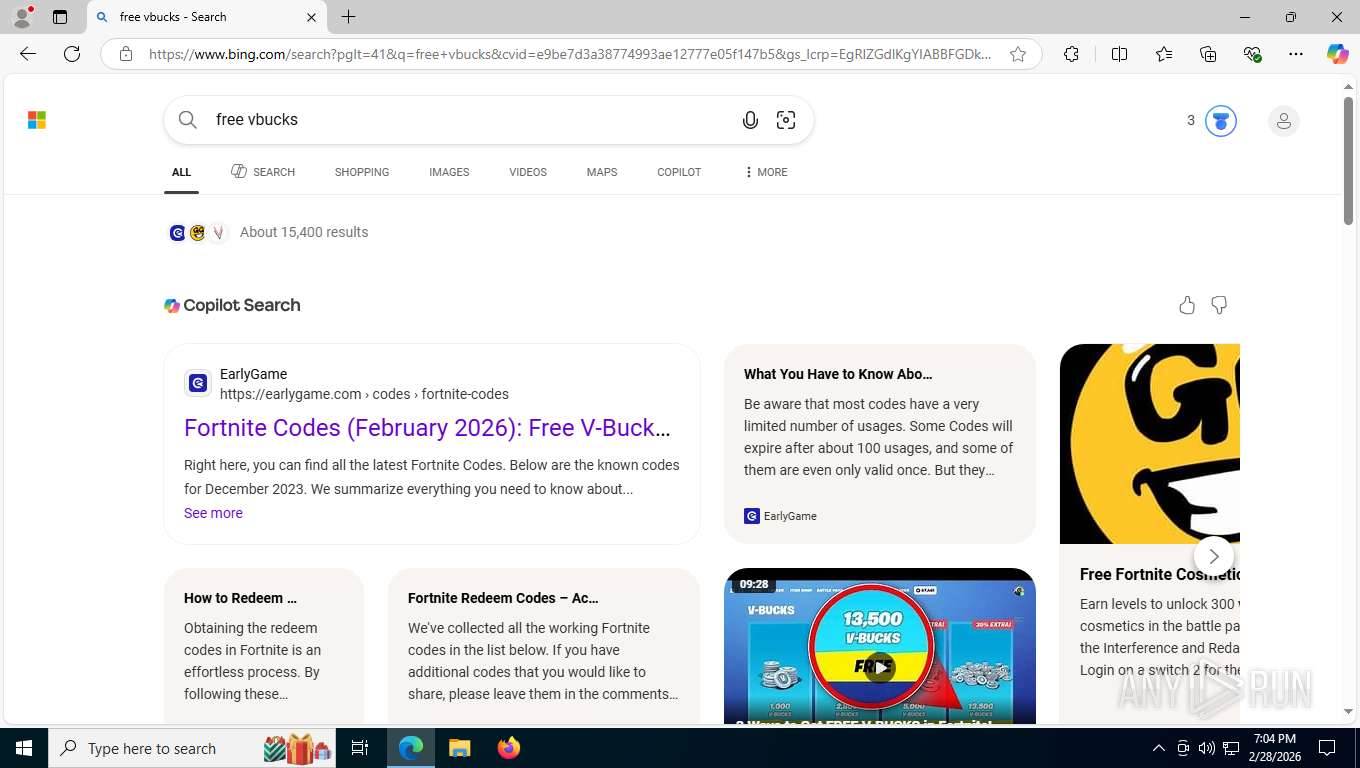Launch Firefox from the taskbar
This screenshot has width=1360, height=768.
pyautogui.click(x=509, y=748)
